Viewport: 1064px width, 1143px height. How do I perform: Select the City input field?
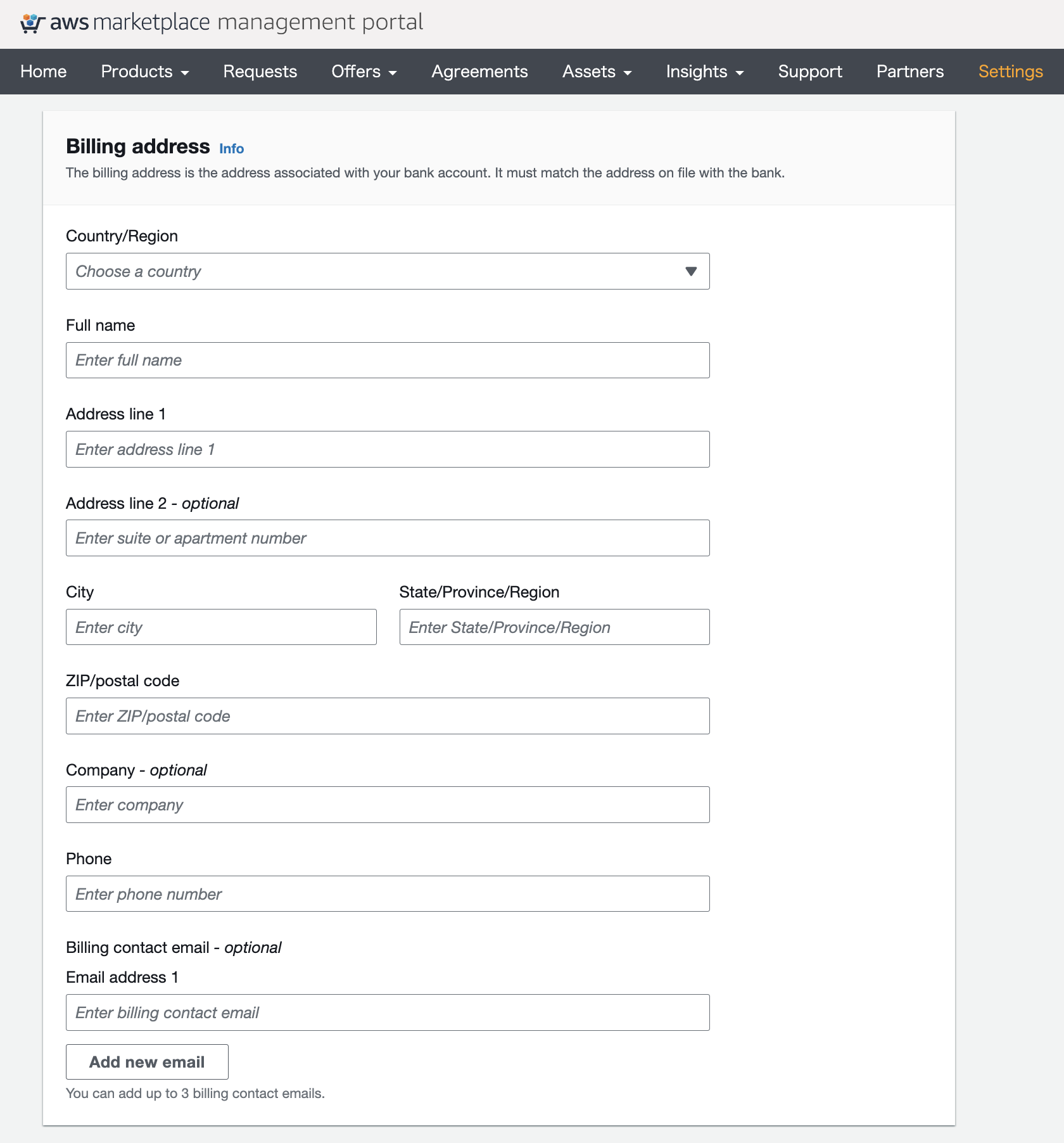221,627
